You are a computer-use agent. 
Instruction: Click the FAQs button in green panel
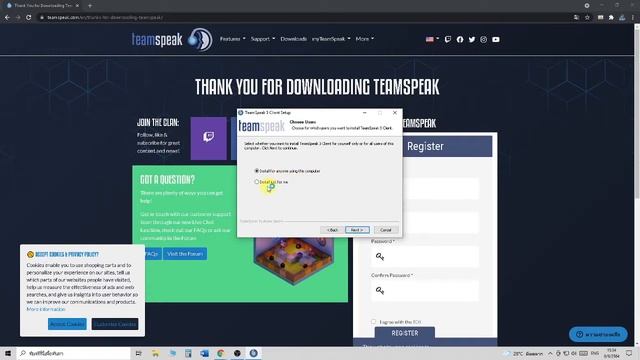click(153, 253)
